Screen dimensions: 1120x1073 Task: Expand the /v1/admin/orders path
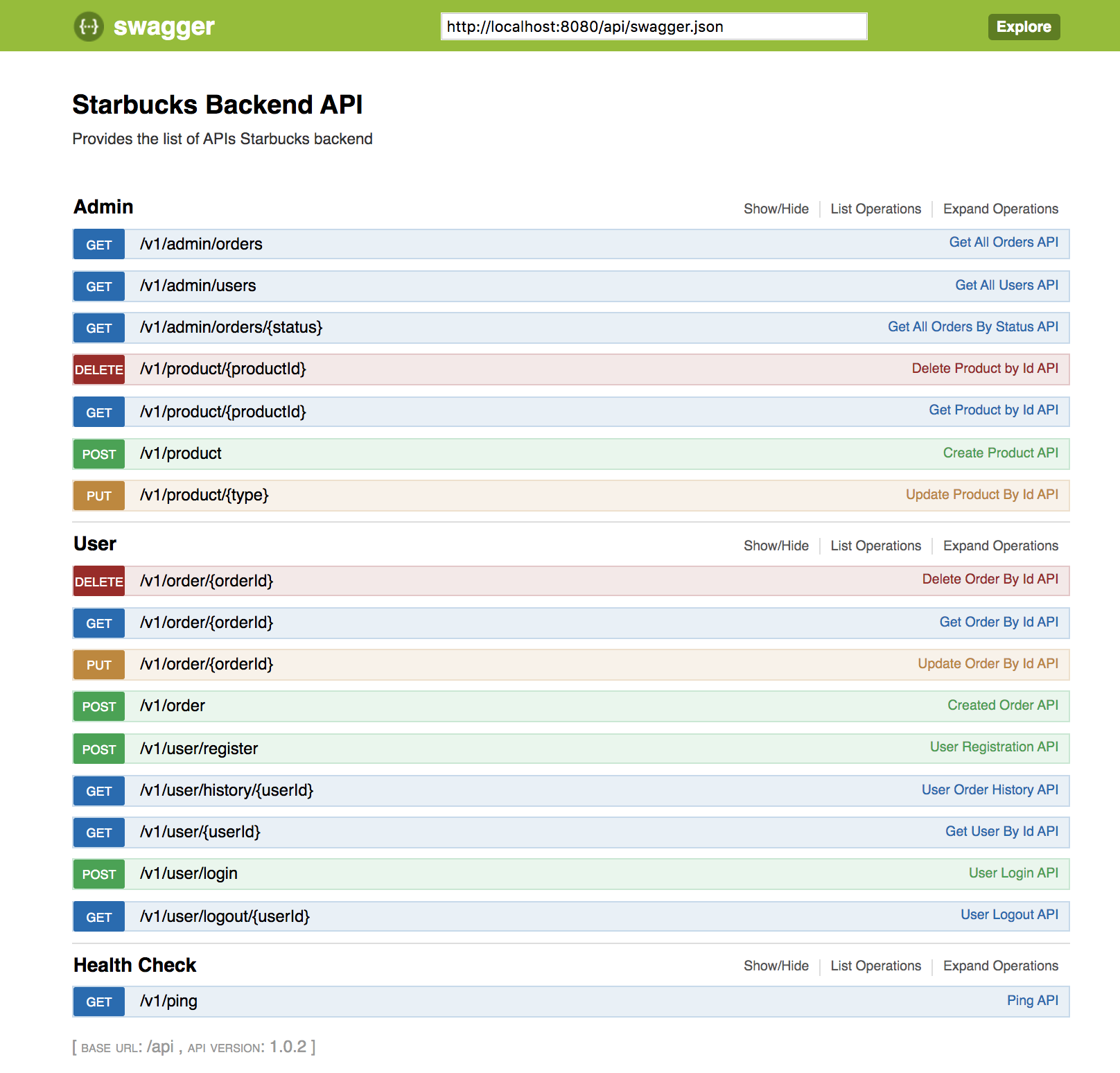(201, 244)
